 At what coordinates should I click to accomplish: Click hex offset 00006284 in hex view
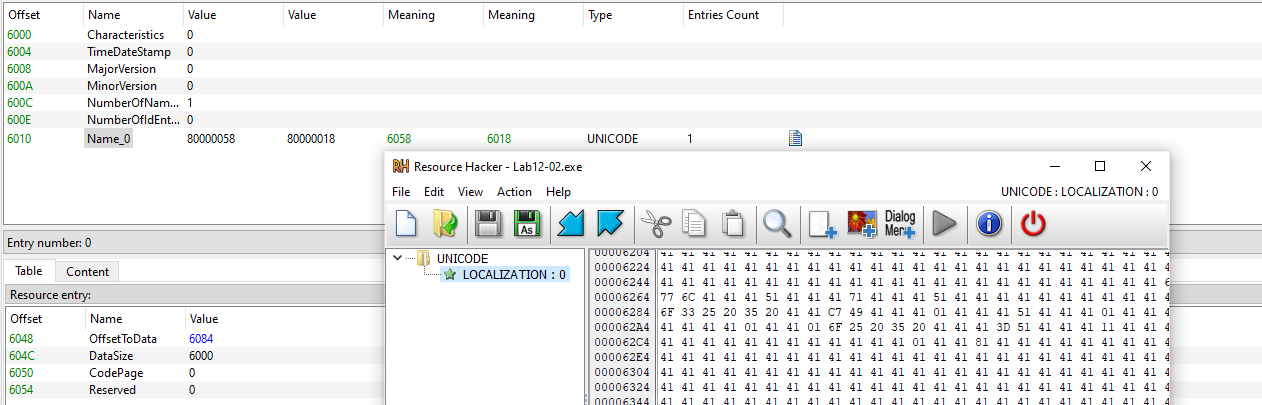[620, 312]
